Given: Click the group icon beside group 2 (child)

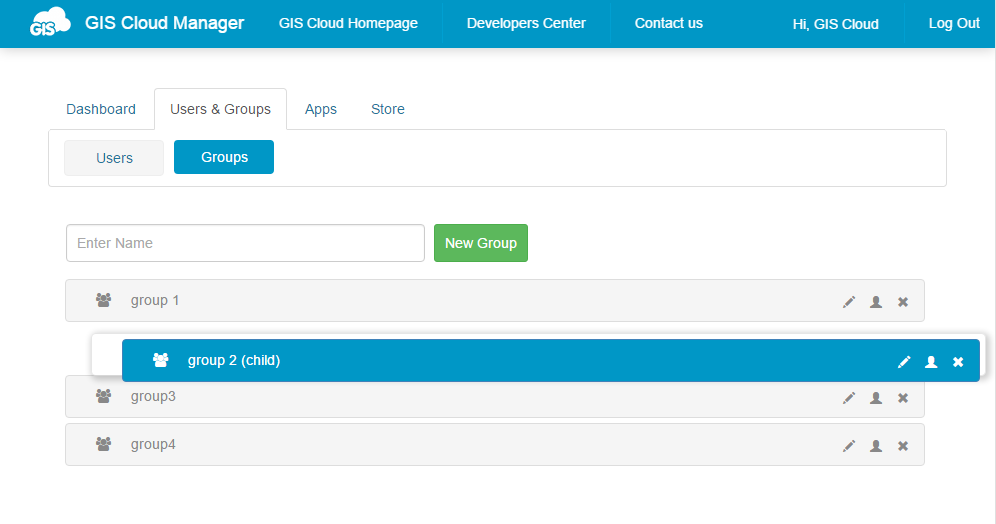Looking at the screenshot, I should tap(161, 360).
